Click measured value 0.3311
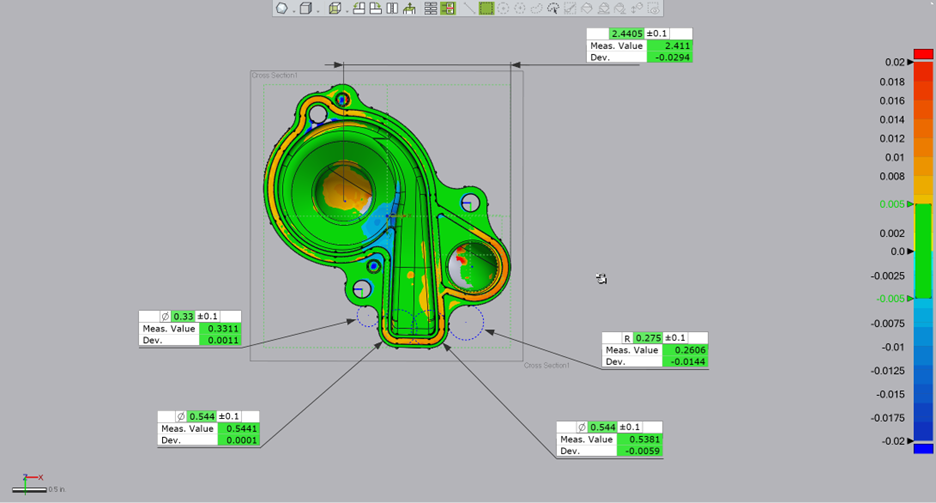The image size is (936, 503). (219, 328)
